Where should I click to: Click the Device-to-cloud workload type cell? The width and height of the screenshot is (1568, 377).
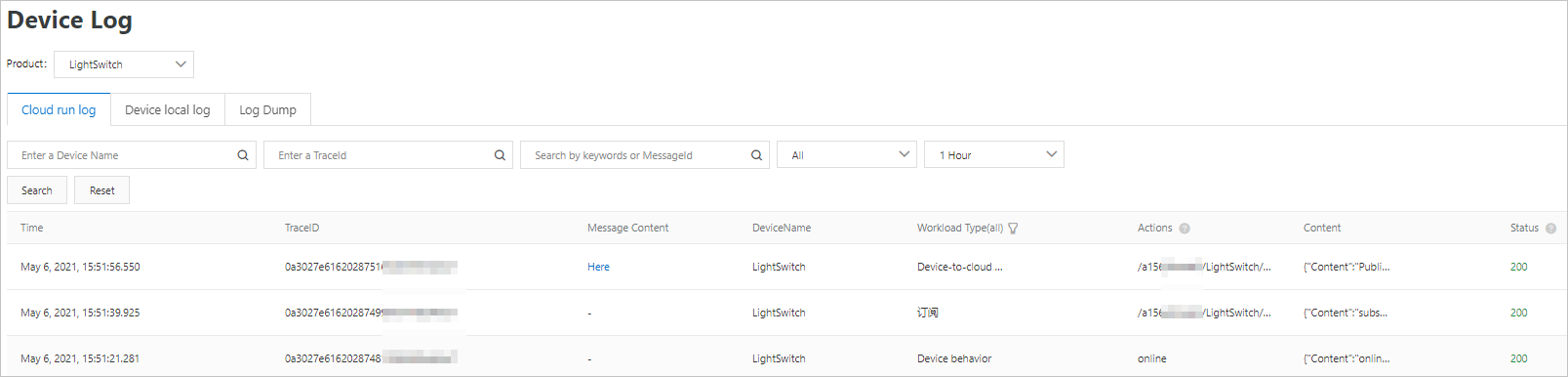point(959,267)
